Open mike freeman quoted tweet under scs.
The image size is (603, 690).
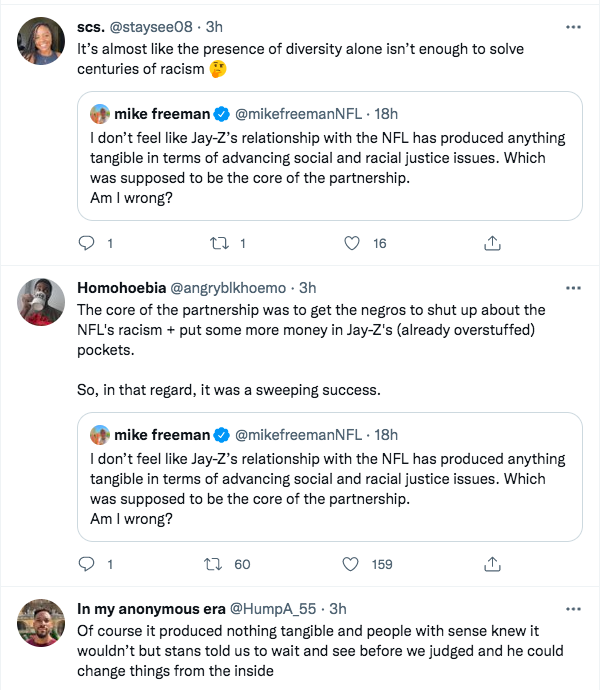330,156
